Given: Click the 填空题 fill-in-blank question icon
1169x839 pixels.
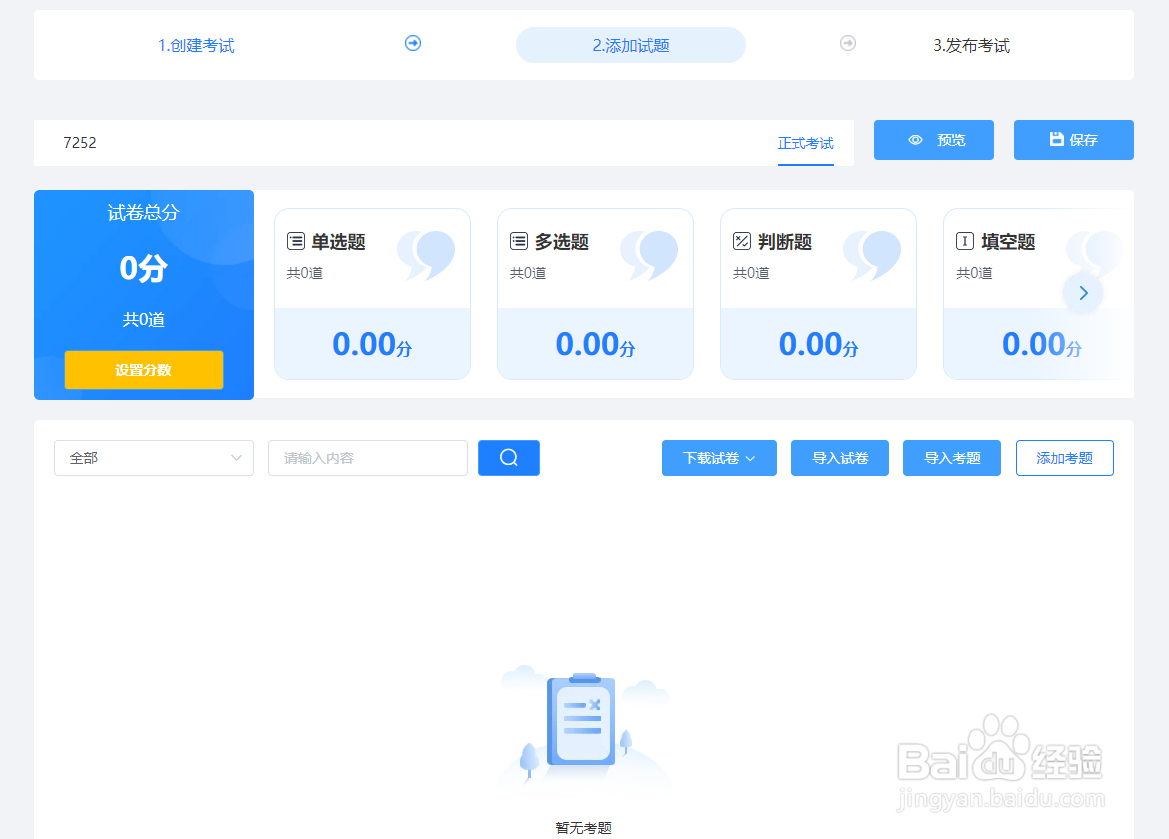Looking at the screenshot, I should click(965, 240).
